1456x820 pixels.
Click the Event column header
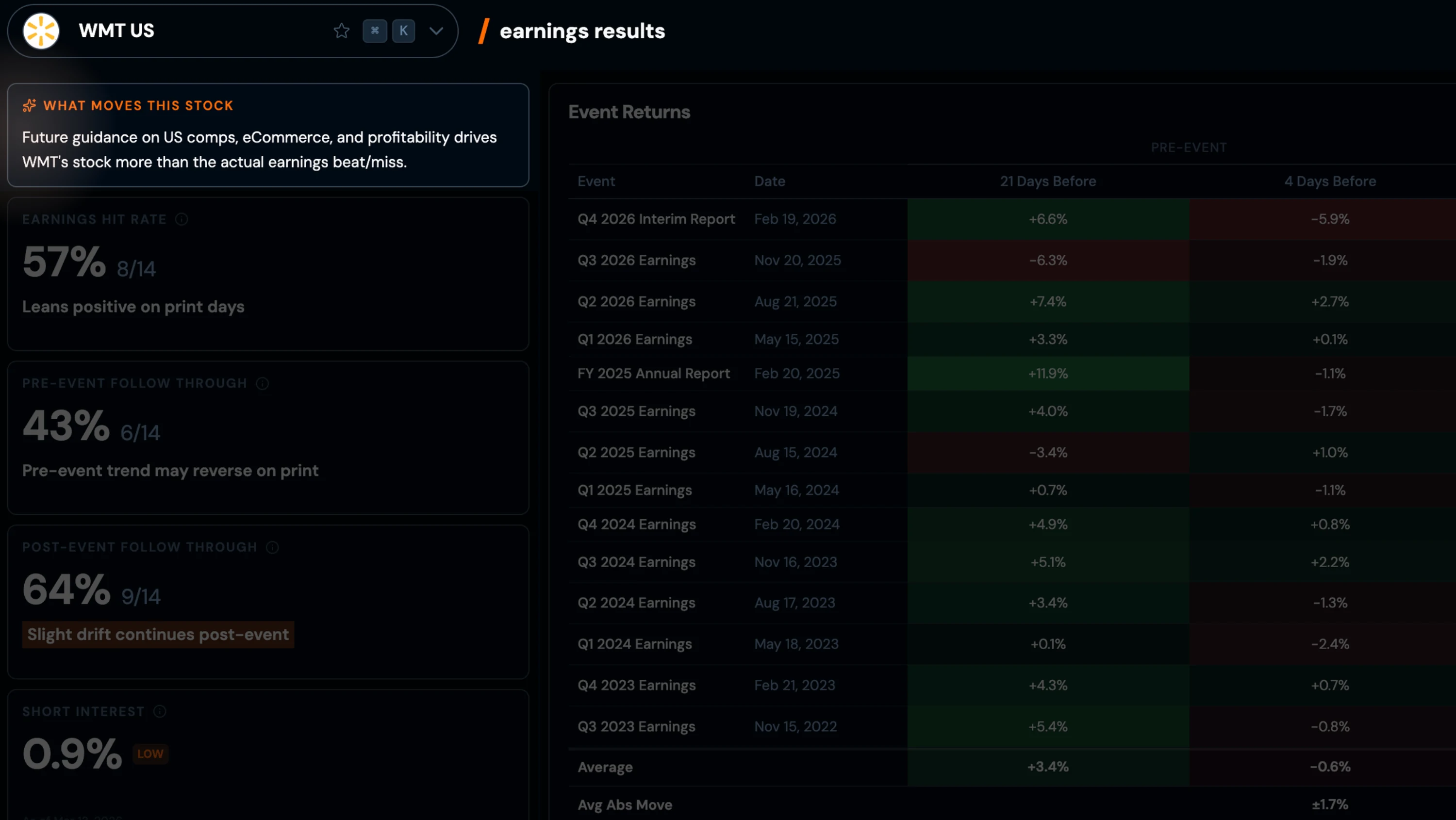(x=596, y=181)
